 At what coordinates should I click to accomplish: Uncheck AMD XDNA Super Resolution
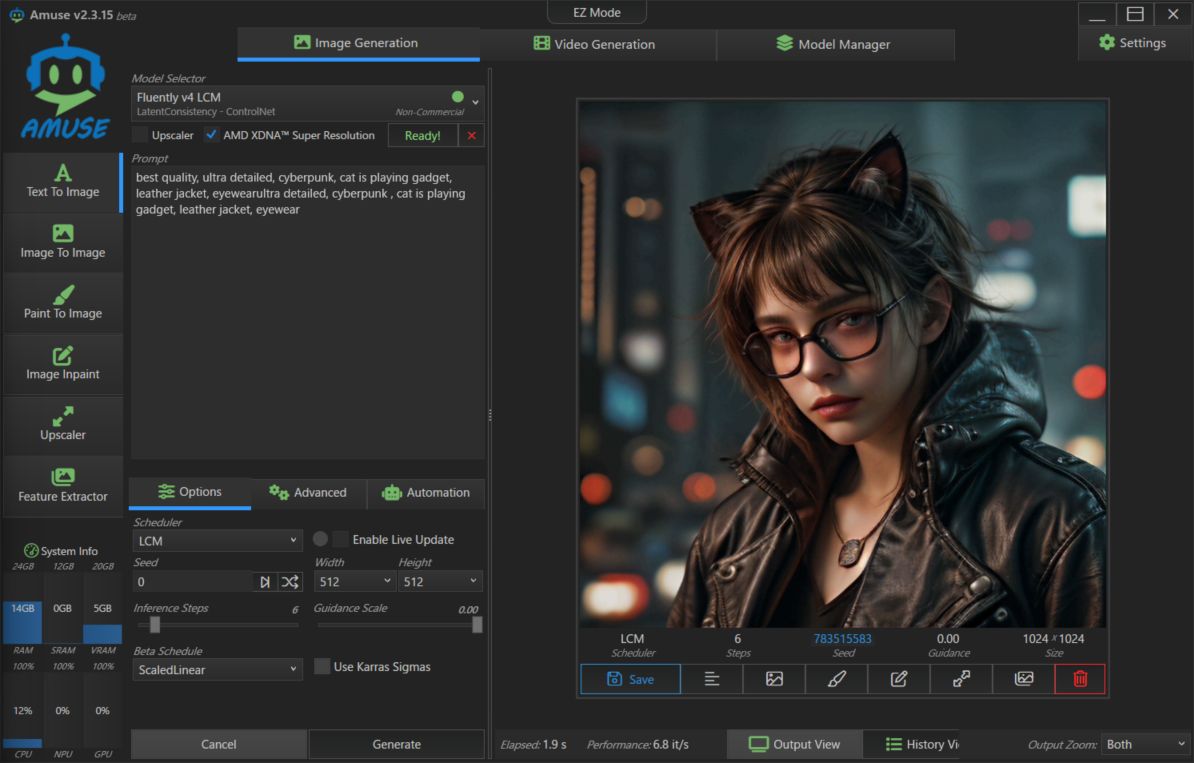[x=211, y=135]
